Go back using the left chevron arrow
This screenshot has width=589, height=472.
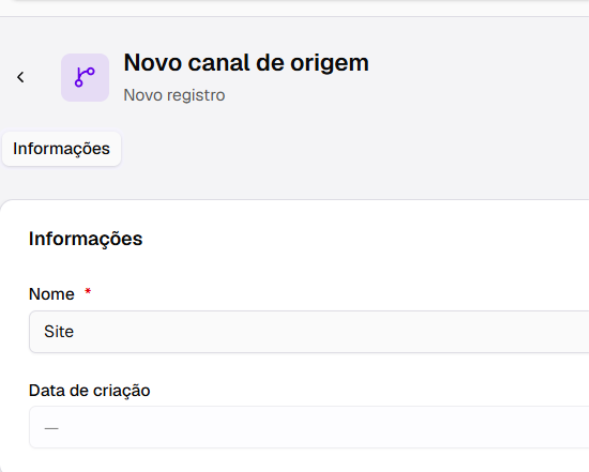(20, 77)
